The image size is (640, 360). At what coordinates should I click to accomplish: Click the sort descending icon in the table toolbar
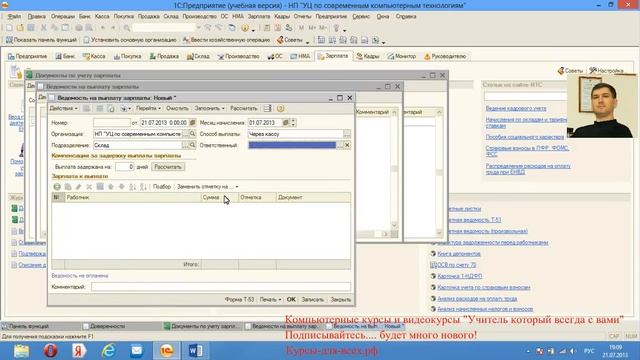pos(143,187)
